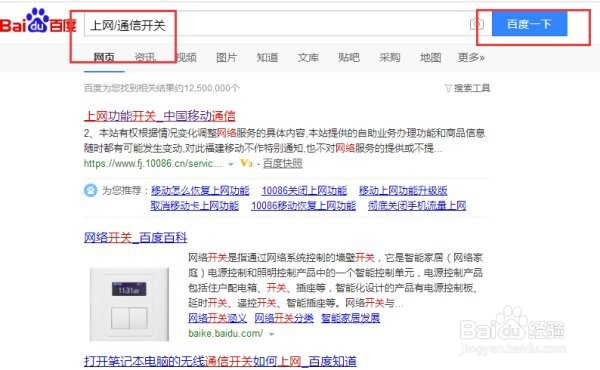Screen dimensions: 600x370
Task: Select the 网页 tab
Action: coord(104,57)
